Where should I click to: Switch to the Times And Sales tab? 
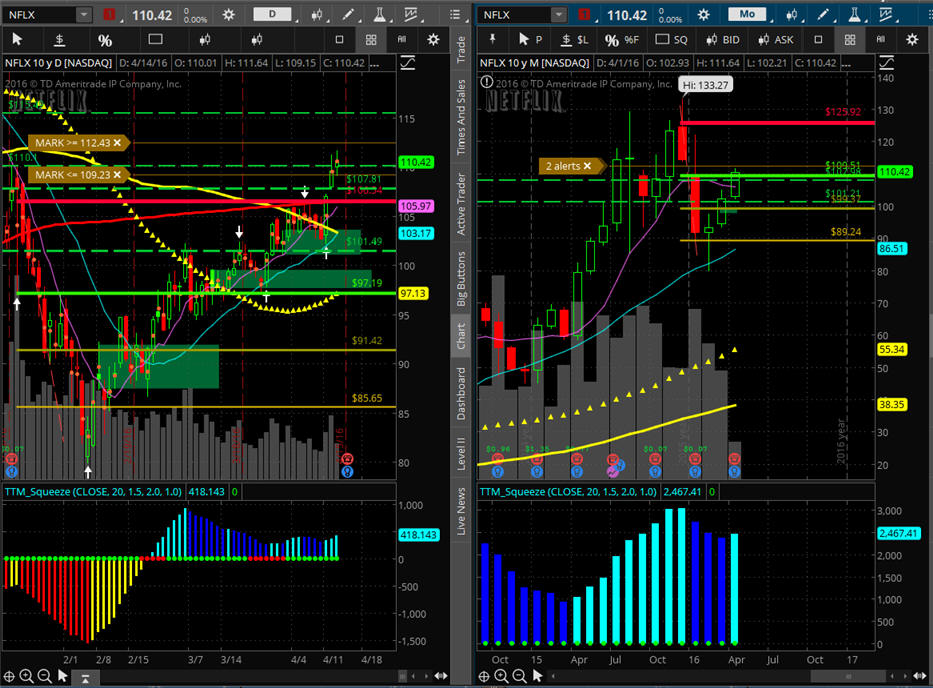point(461,119)
